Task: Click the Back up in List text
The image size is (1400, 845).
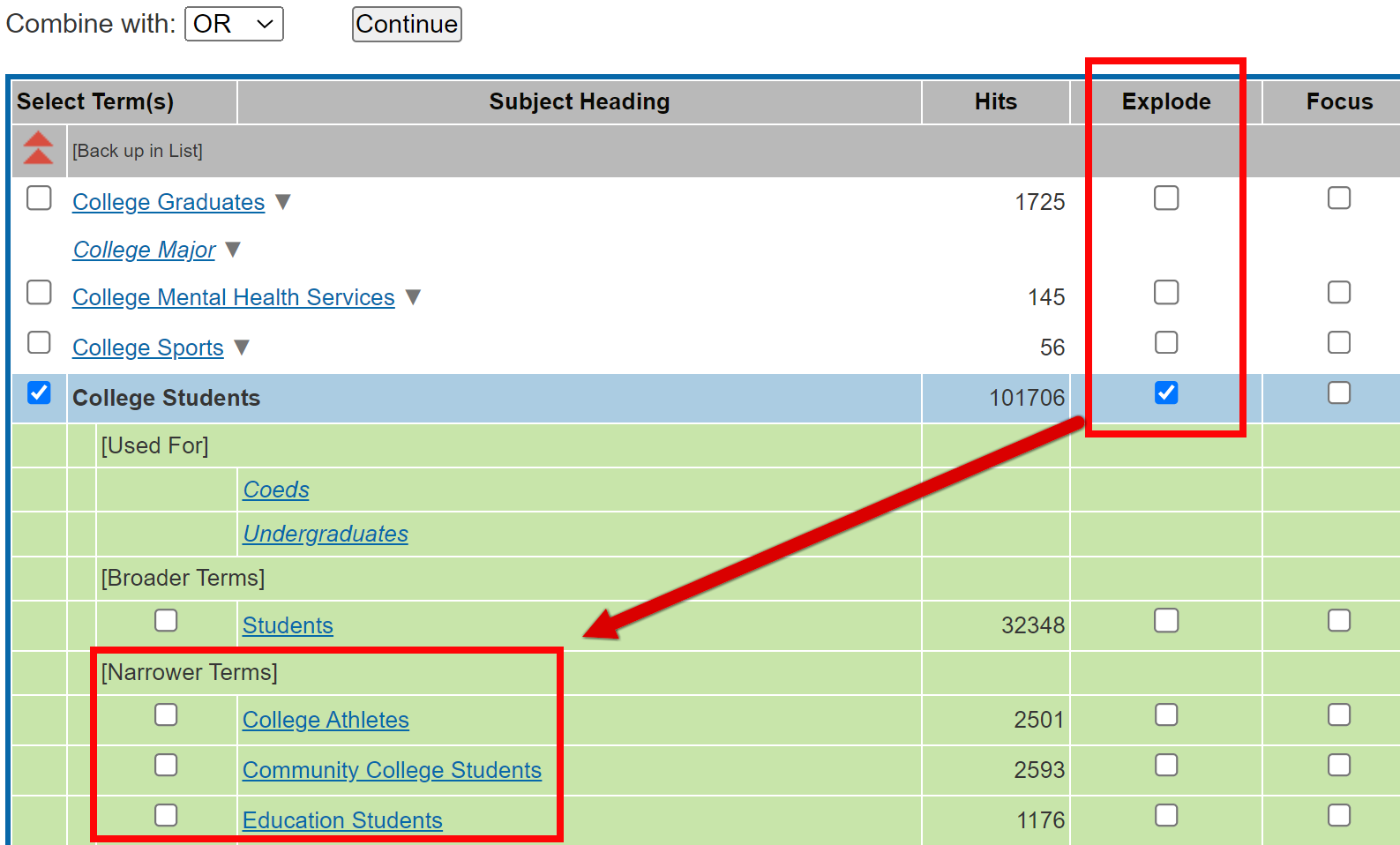Action: pos(138,151)
